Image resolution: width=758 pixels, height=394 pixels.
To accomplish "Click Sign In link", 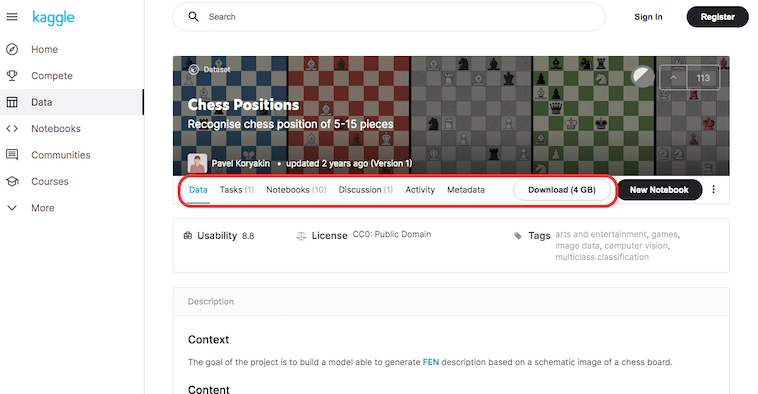I will click(648, 17).
